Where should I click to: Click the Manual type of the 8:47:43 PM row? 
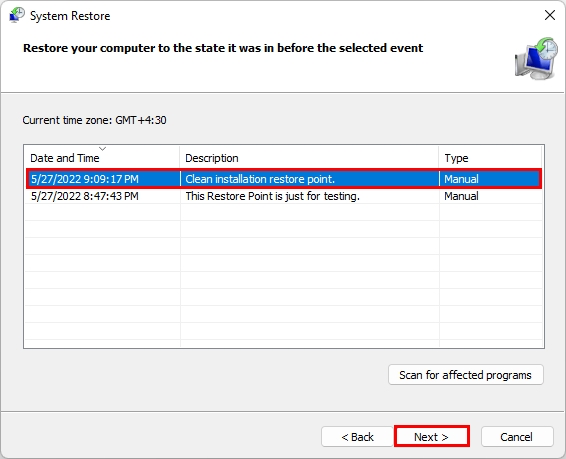point(461,196)
